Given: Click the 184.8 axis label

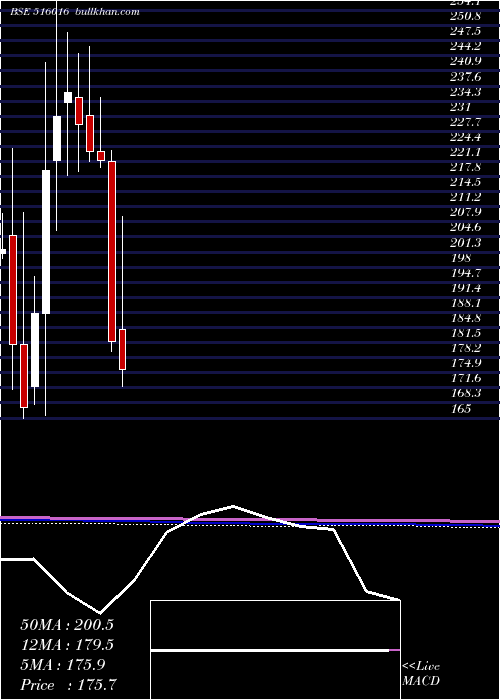Looking at the screenshot, I should coord(466,318).
